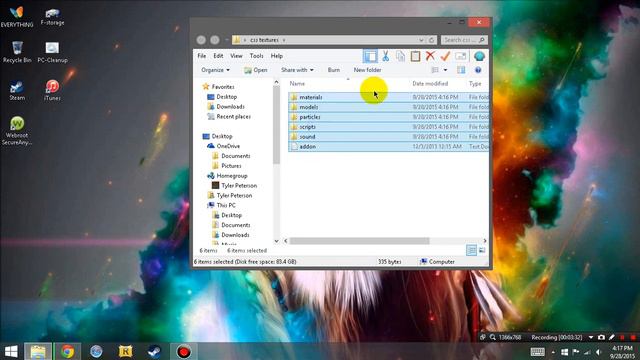Click the Open command button

click(x=256, y=70)
